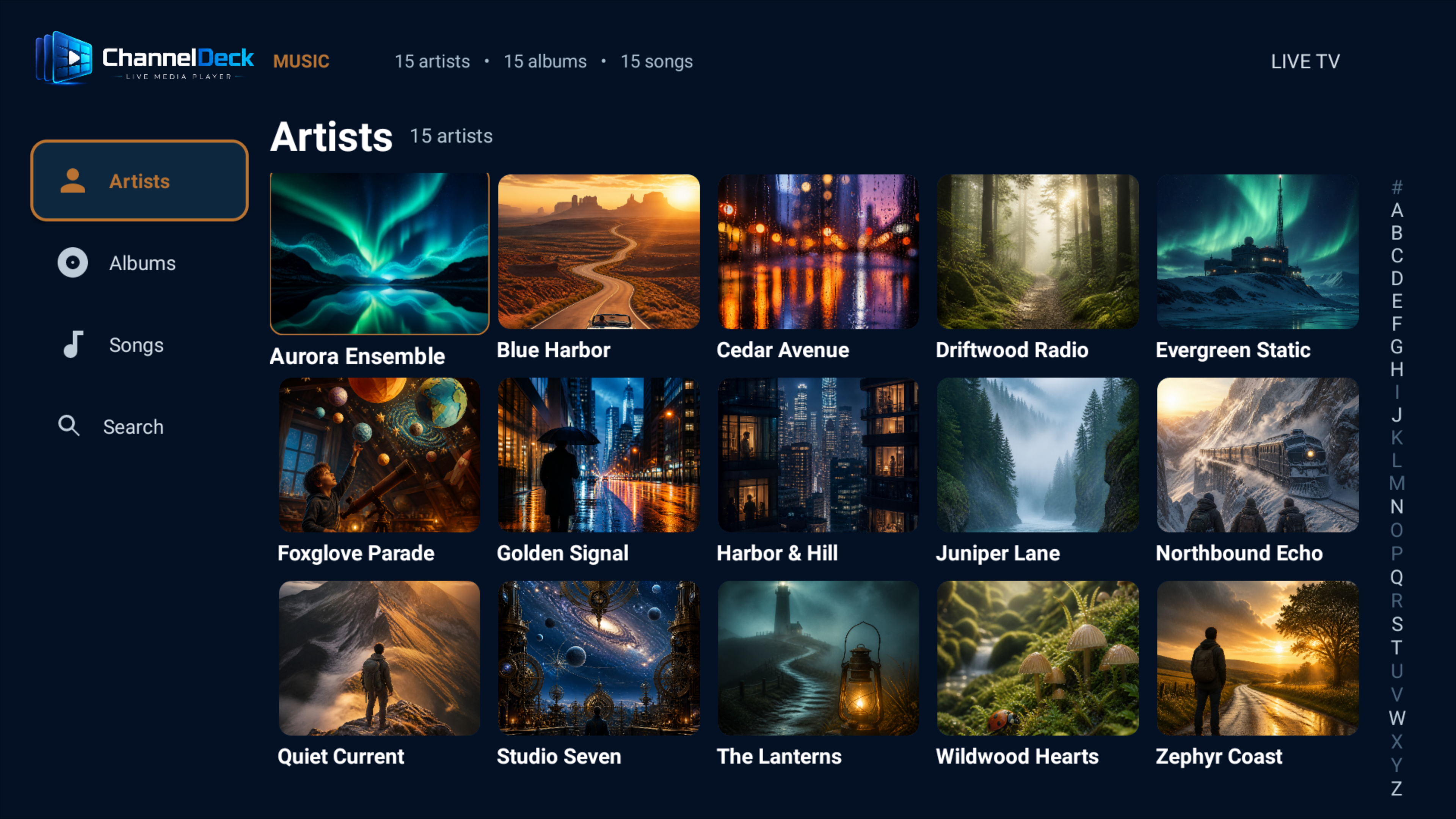The width and height of the screenshot is (1456, 819).
Task: Jump to letter J in index
Action: (1396, 415)
